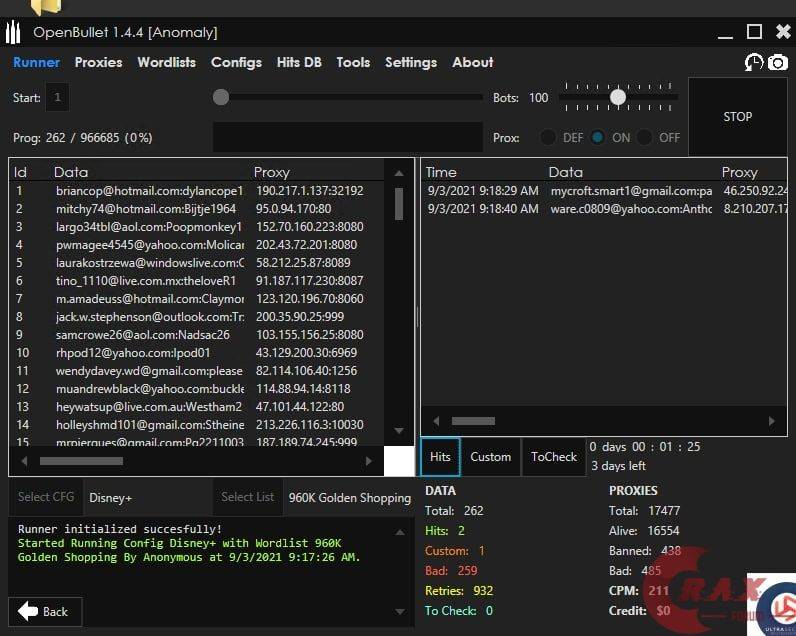Click the data list horizontal scrollbar thumb
Screen dimensions: 796x636
click(81, 461)
